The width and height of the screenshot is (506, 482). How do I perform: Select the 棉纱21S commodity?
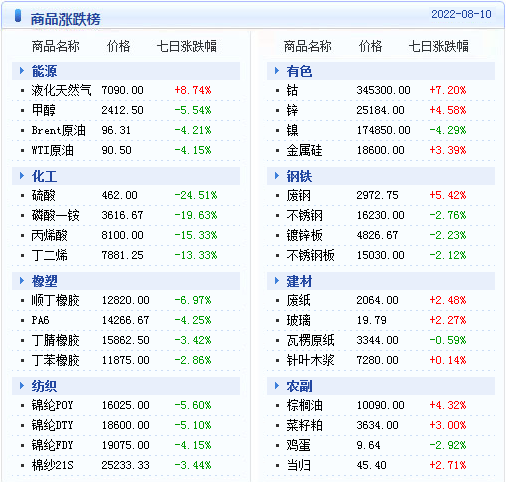coord(53,465)
